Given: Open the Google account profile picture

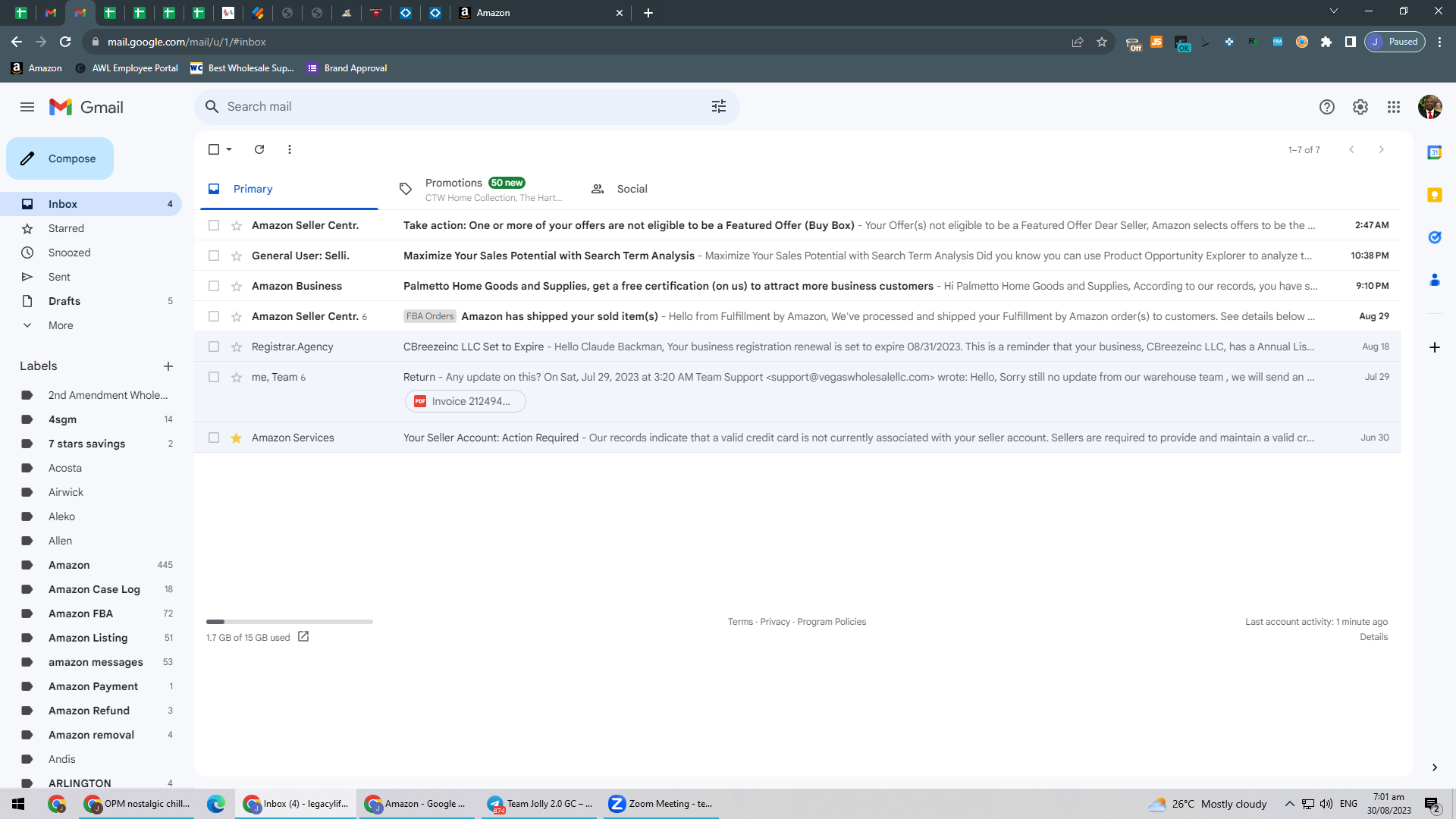Looking at the screenshot, I should [x=1430, y=107].
